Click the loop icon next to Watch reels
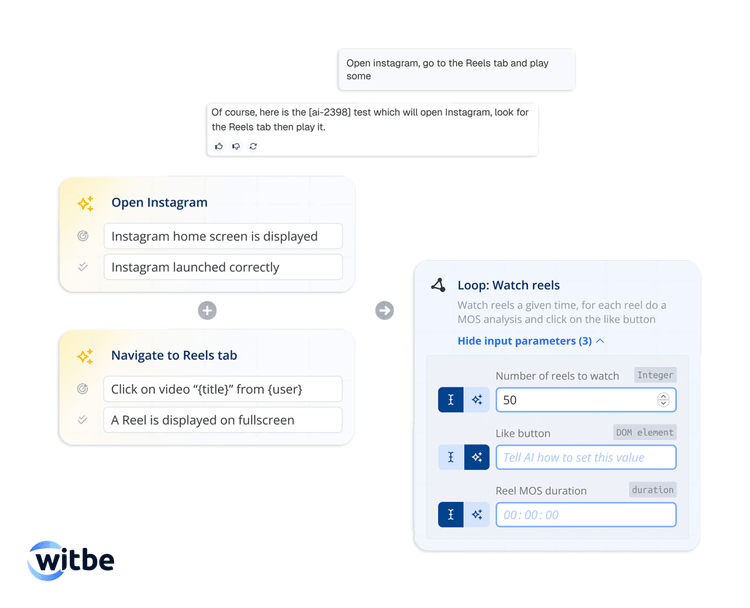The width and height of the screenshot is (750, 608). pos(438,285)
